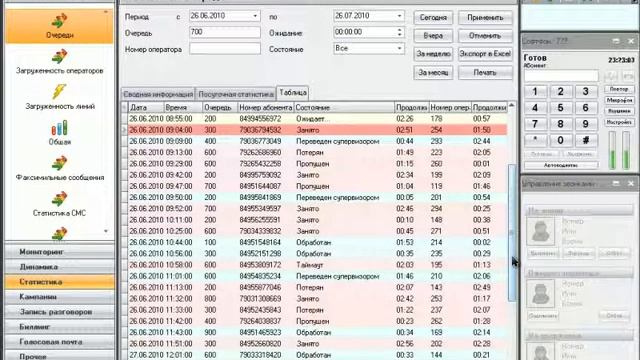Image resolution: width=640 pixels, height=360 pixels.
Task: Tap the star key on softphone keypad
Action: (x=535, y=140)
